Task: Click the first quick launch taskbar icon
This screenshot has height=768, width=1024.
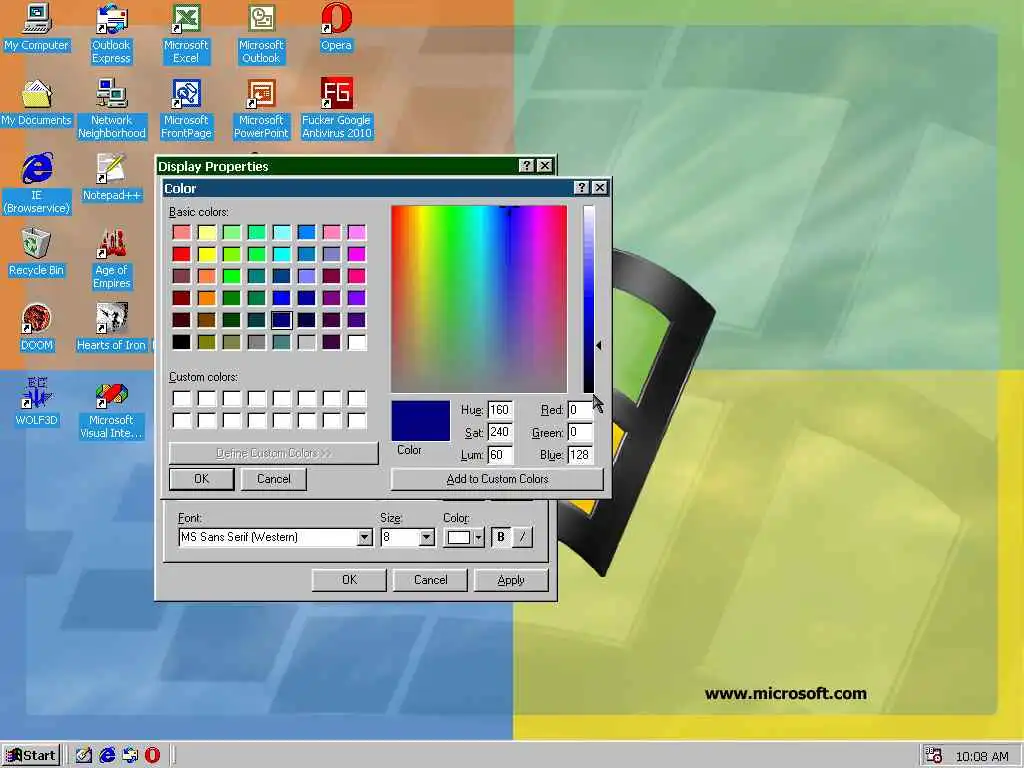Action: (84, 755)
